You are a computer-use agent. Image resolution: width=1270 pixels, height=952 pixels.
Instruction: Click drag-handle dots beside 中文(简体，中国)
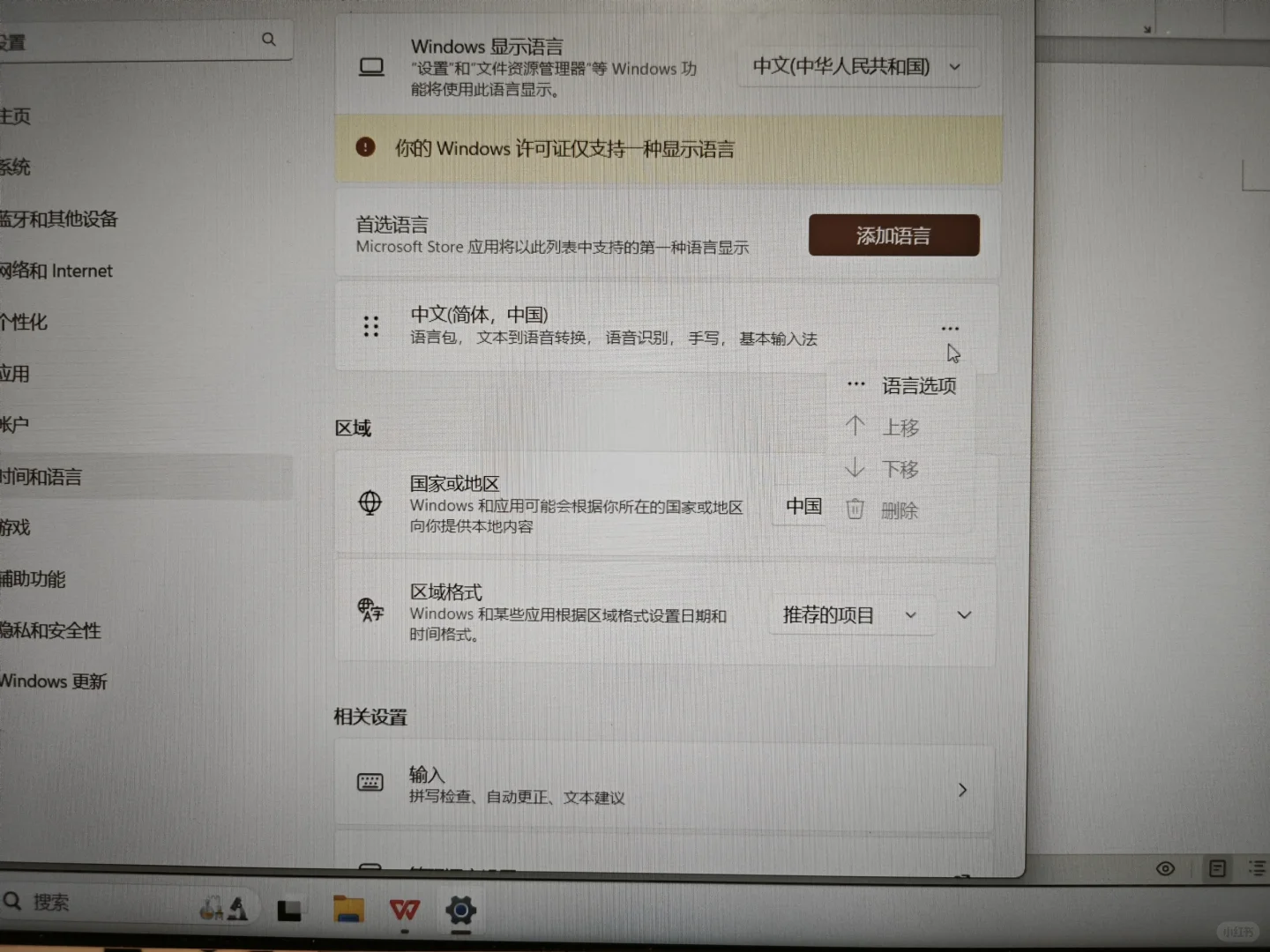pyautogui.click(x=371, y=327)
